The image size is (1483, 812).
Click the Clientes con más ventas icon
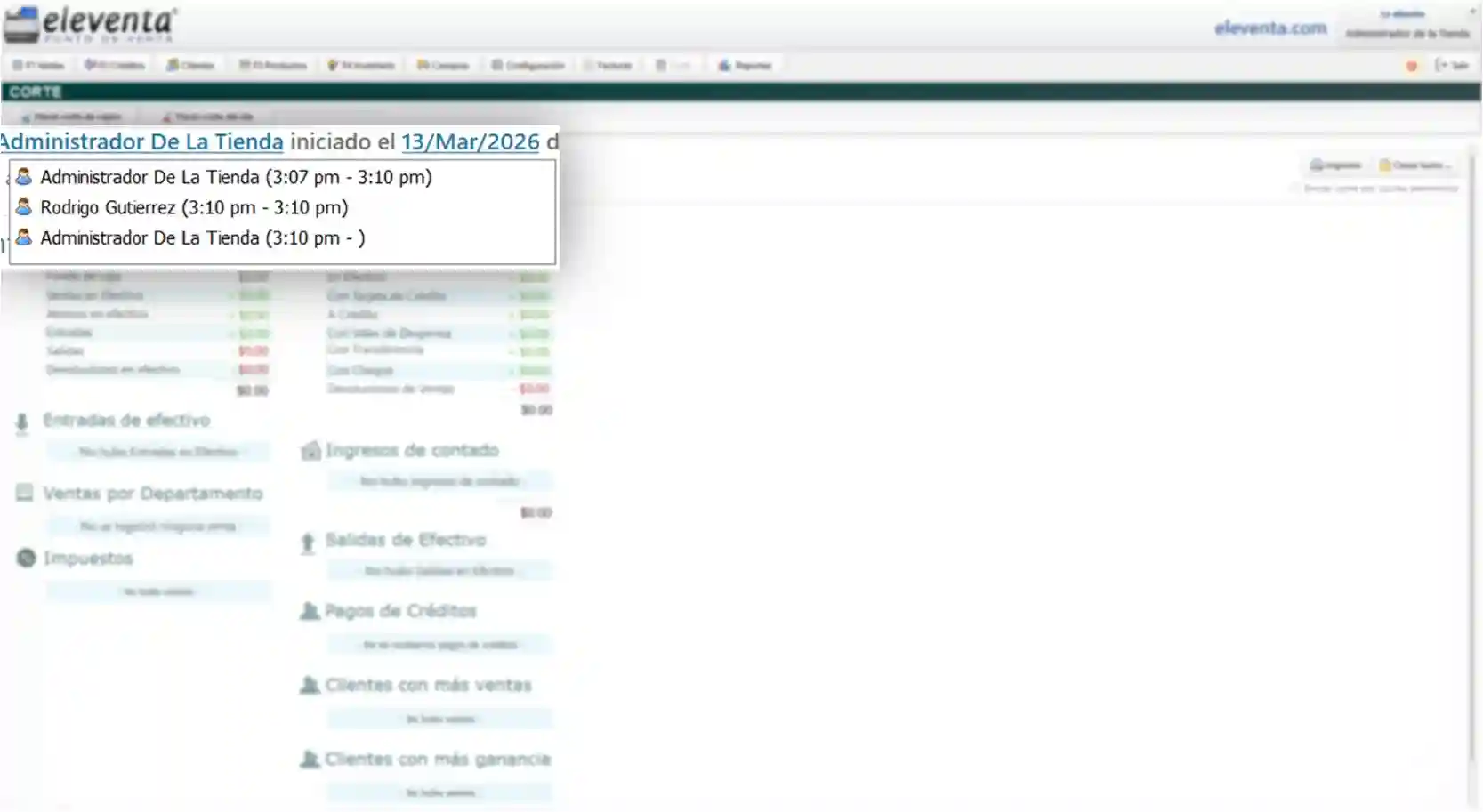click(310, 685)
